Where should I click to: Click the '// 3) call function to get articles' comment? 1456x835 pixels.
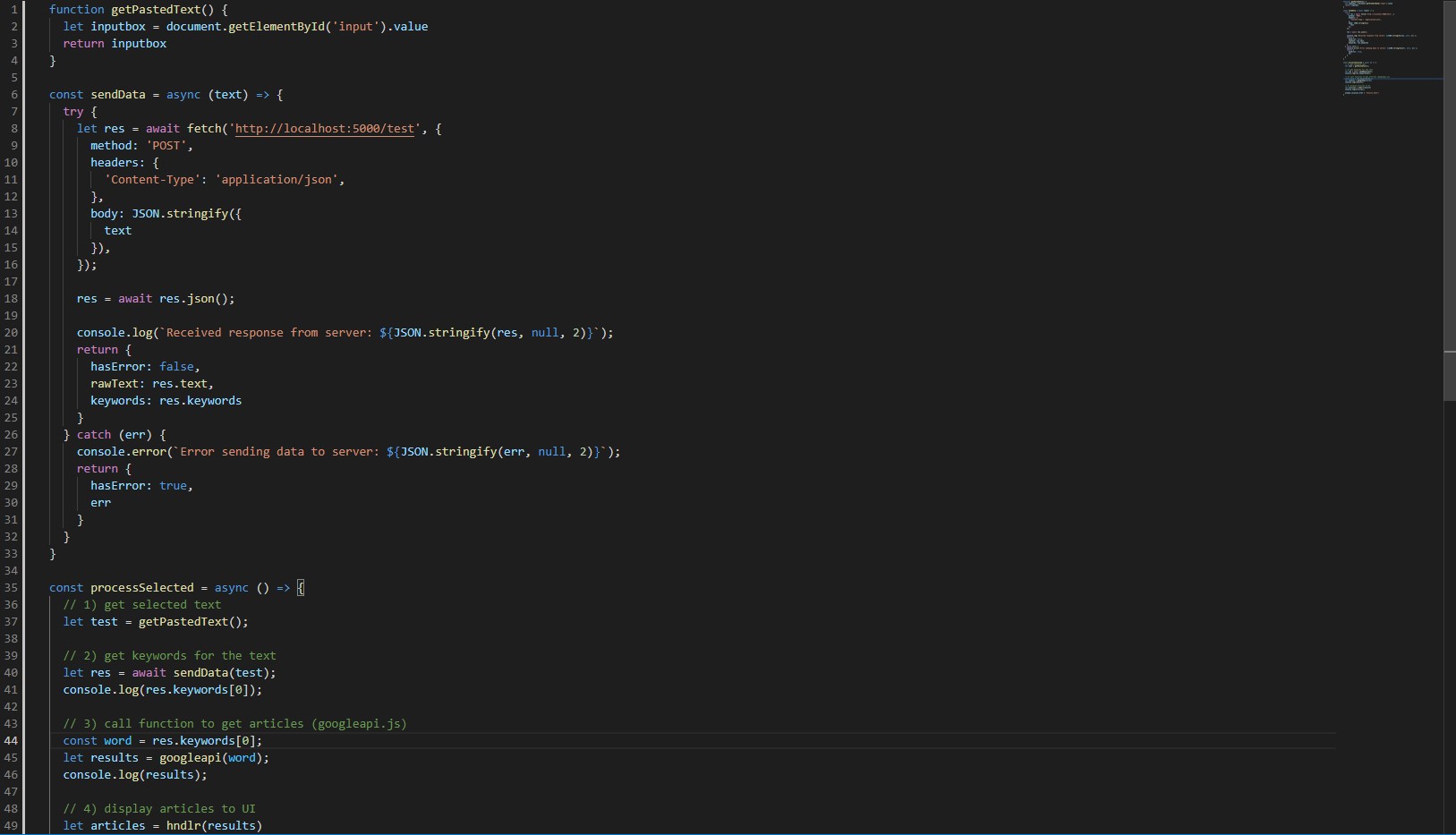(x=235, y=724)
